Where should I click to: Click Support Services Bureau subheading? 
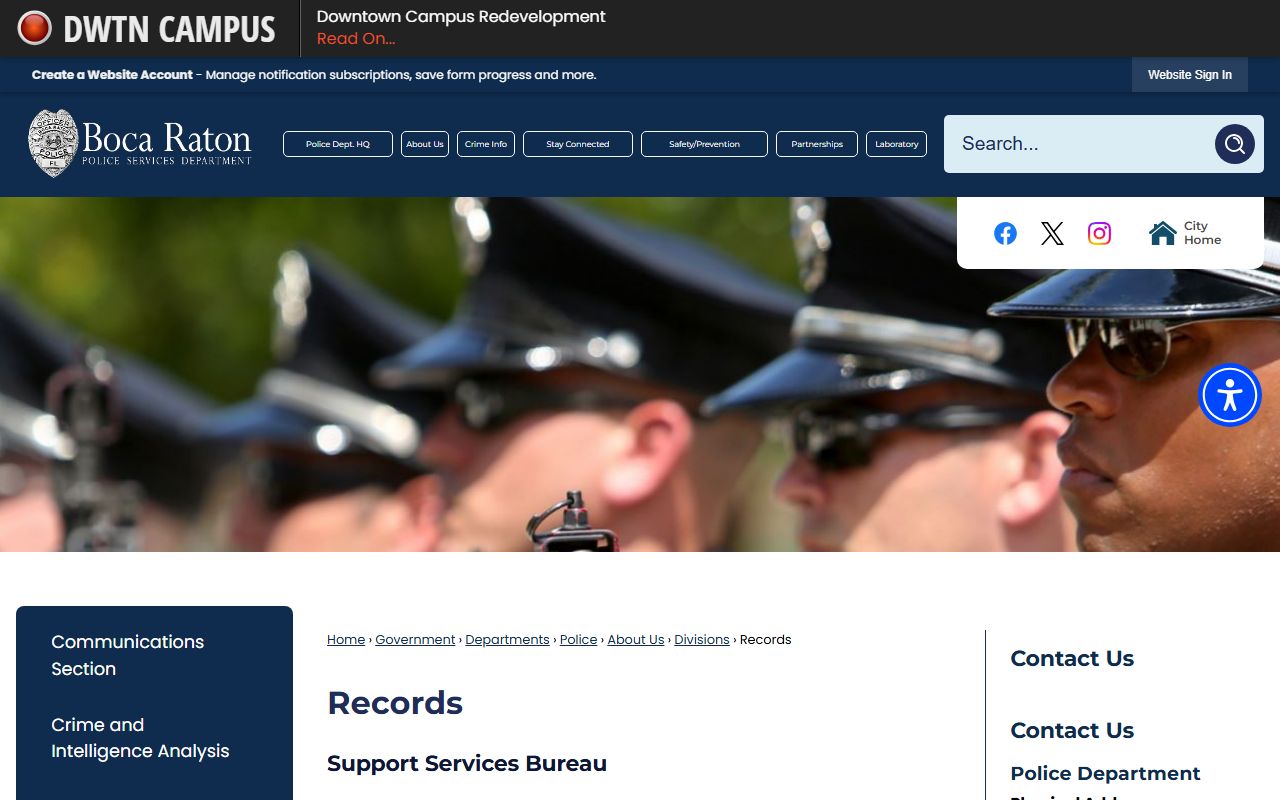(x=467, y=764)
